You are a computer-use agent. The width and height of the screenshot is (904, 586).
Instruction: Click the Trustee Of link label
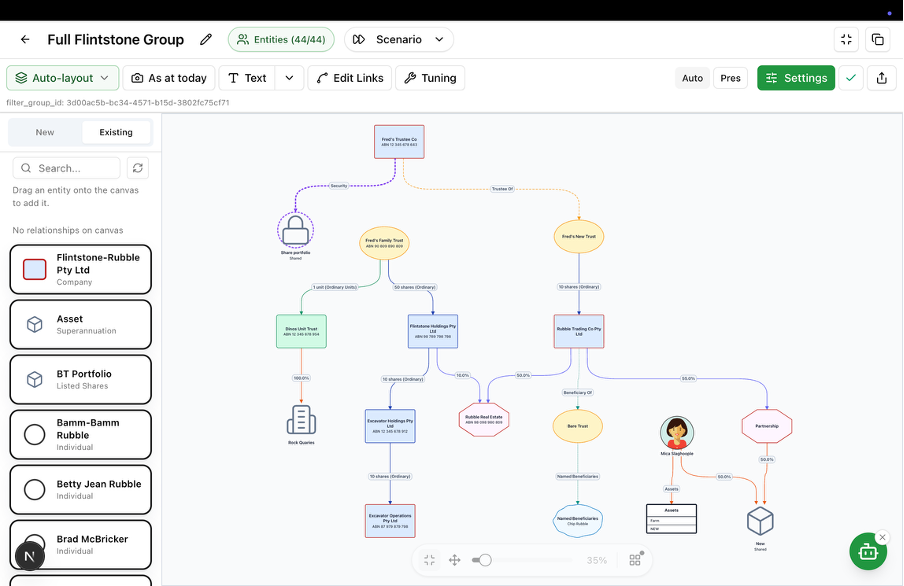(x=502, y=189)
